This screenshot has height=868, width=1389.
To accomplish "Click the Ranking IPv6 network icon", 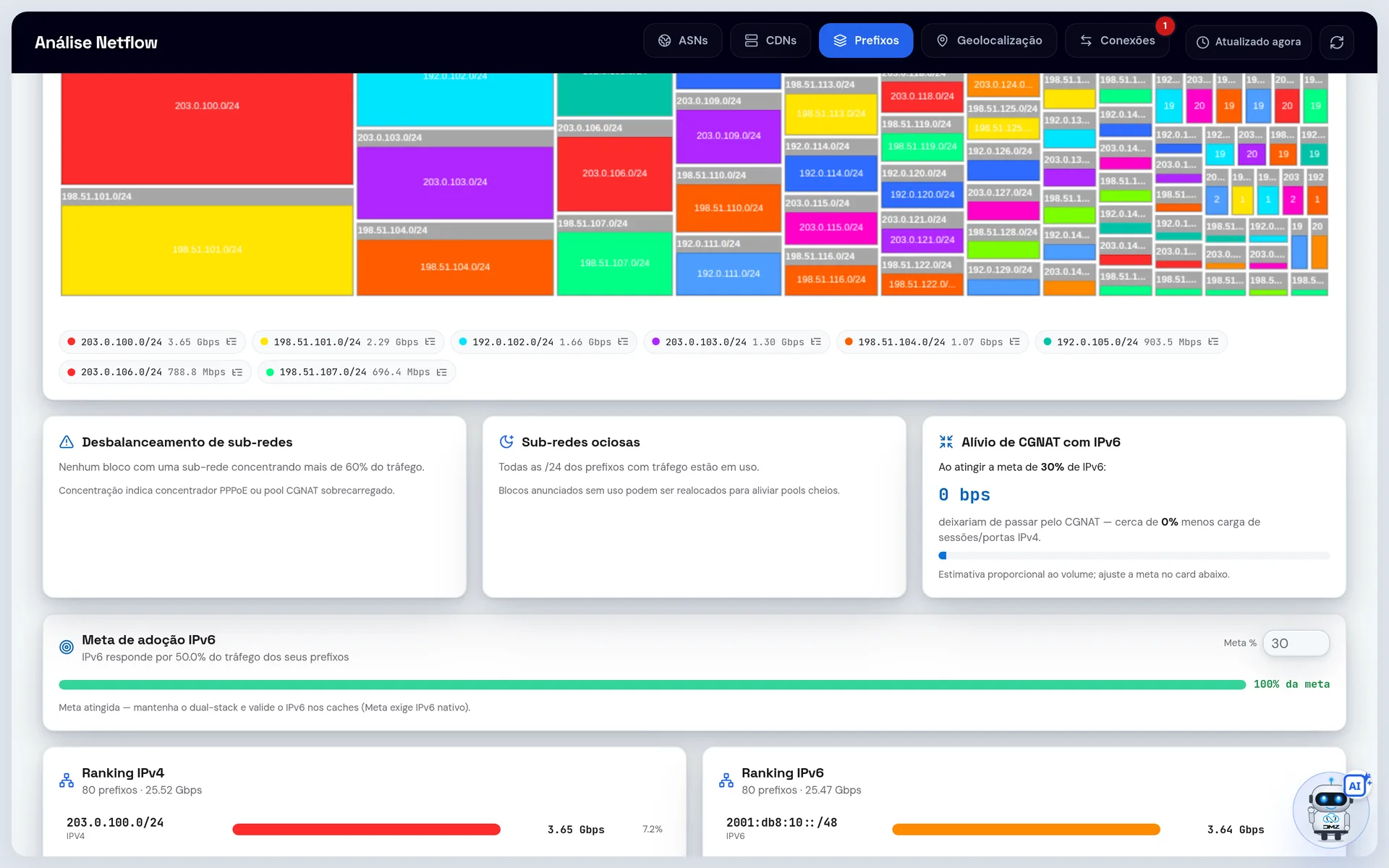I will [726, 780].
